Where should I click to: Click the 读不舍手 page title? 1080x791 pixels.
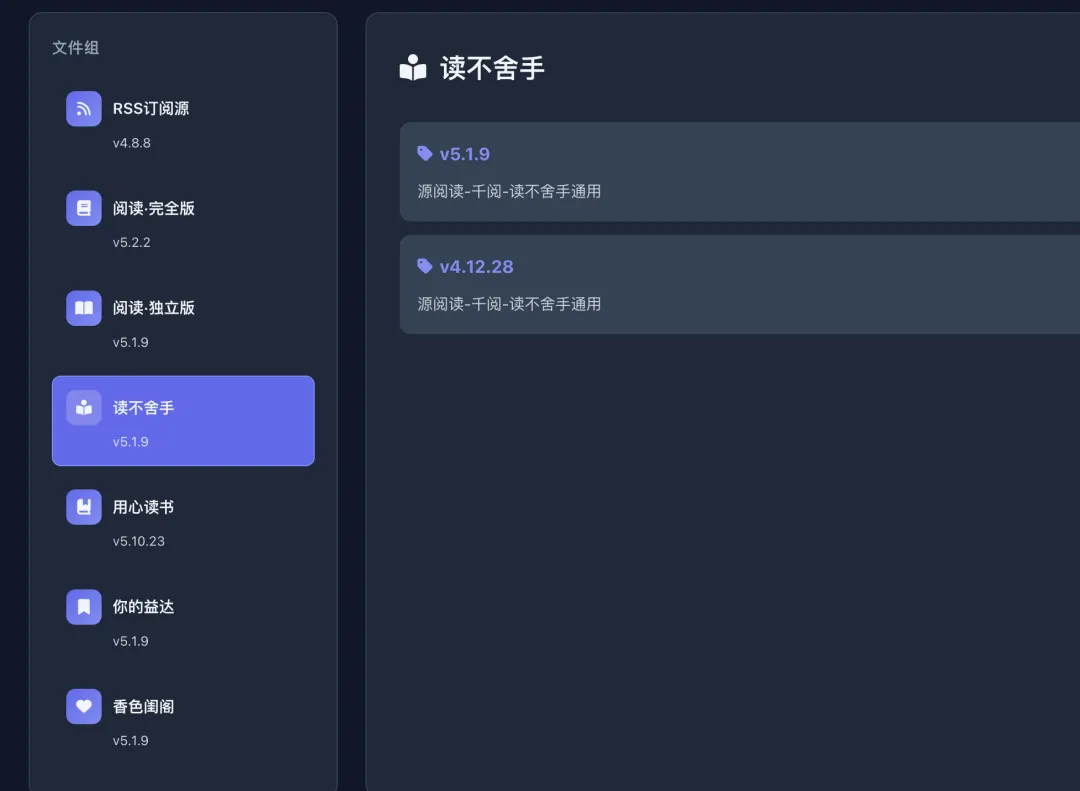pyautogui.click(x=492, y=68)
